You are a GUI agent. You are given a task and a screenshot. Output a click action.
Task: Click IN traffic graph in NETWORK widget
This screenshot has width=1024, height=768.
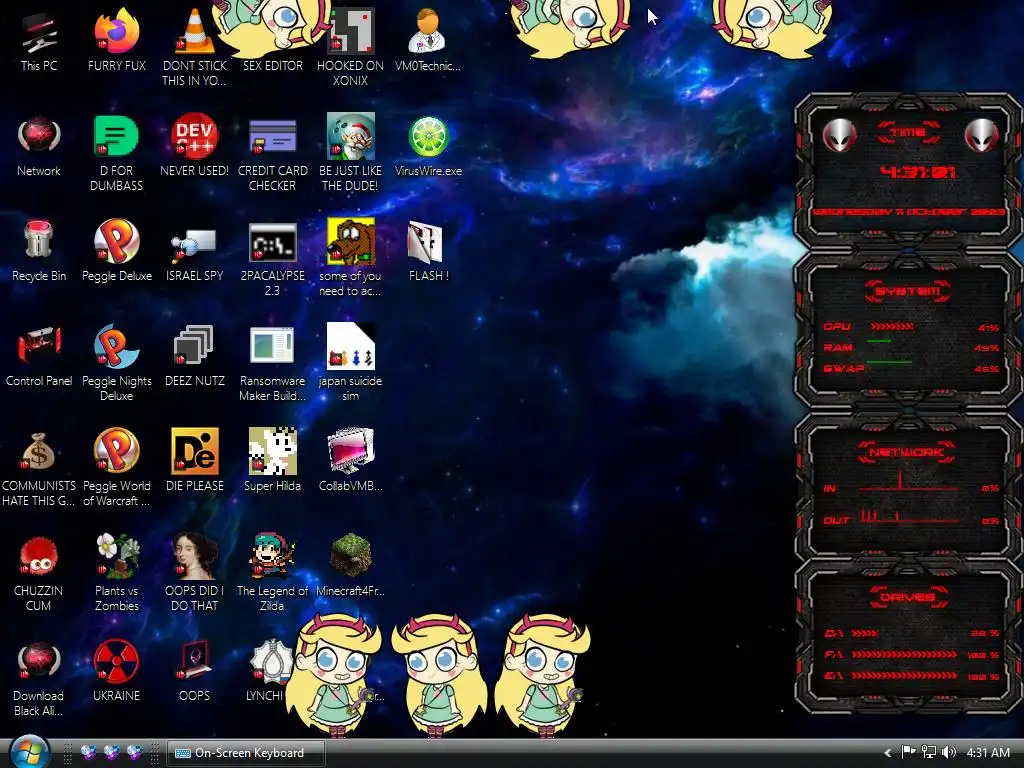[909, 481]
